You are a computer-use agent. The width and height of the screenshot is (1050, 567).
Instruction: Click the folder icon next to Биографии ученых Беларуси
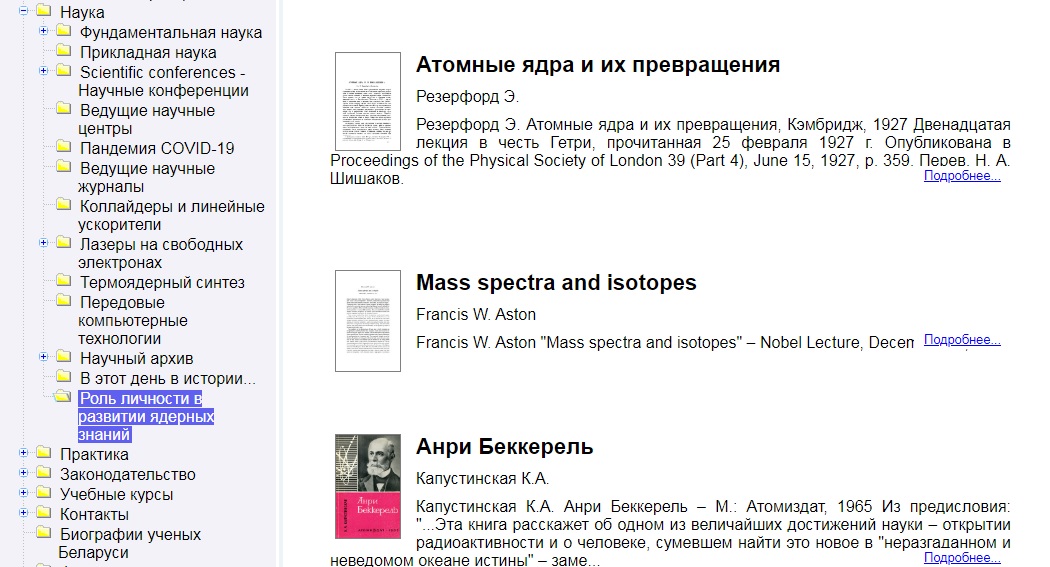pos(43,534)
